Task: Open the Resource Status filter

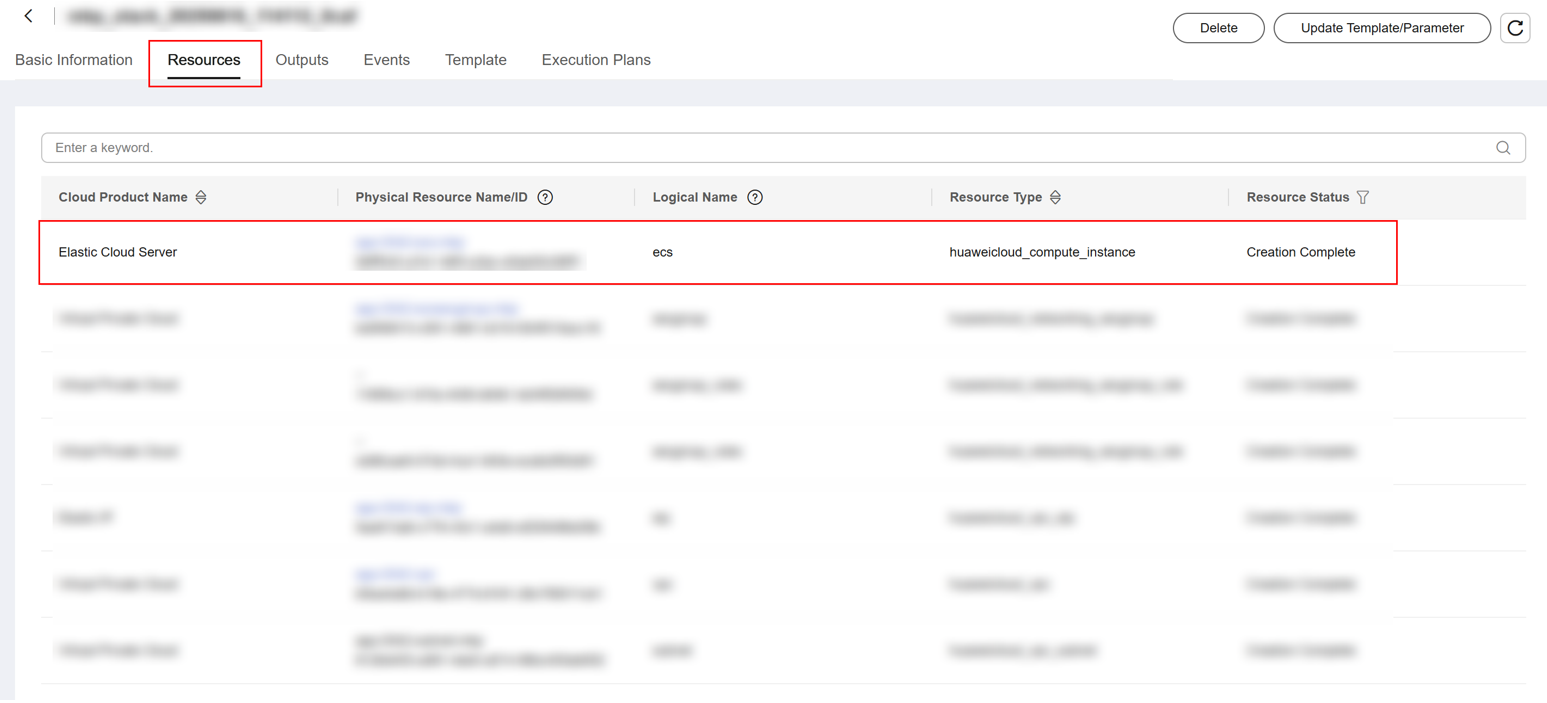Action: (x=1362, y=198)
